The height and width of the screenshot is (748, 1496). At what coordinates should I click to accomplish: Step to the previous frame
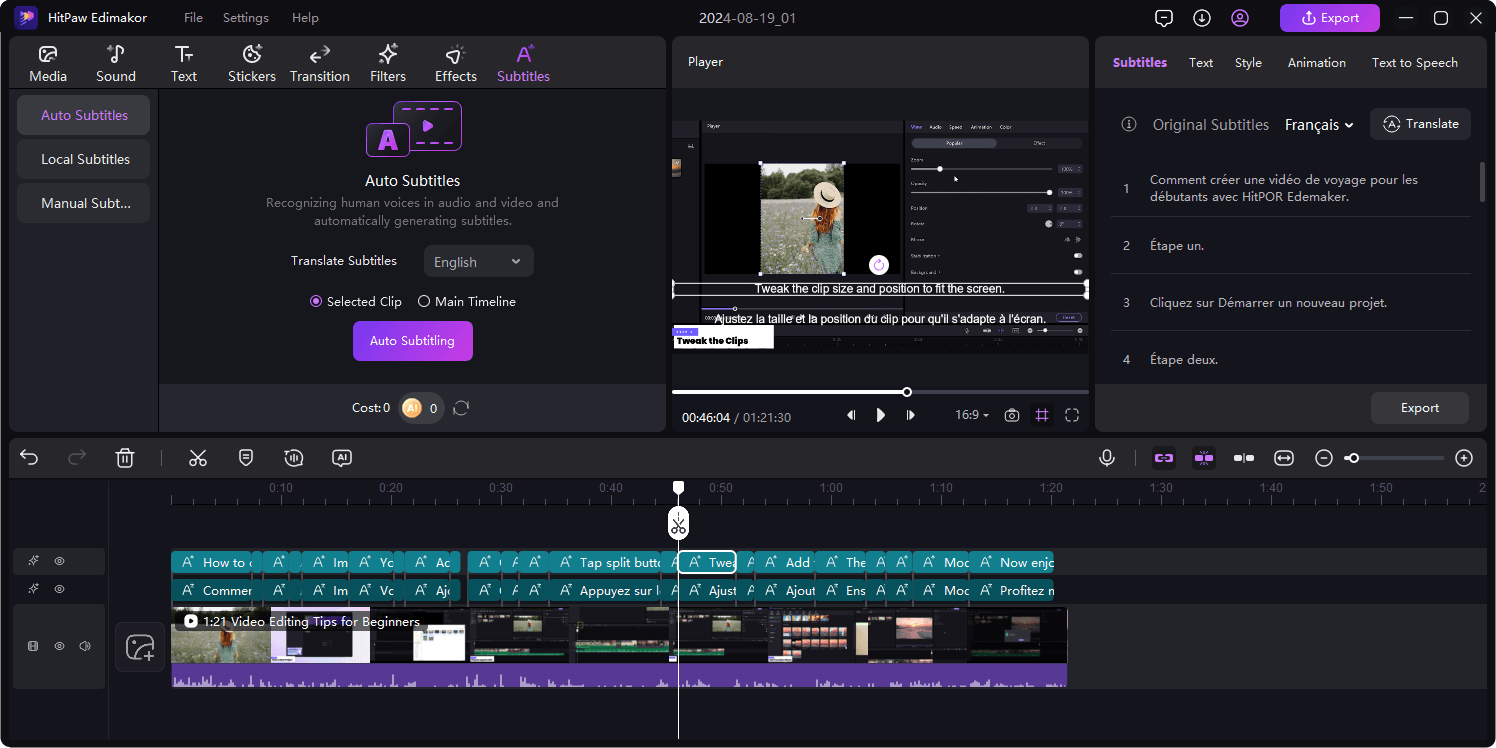click(851, 415)
